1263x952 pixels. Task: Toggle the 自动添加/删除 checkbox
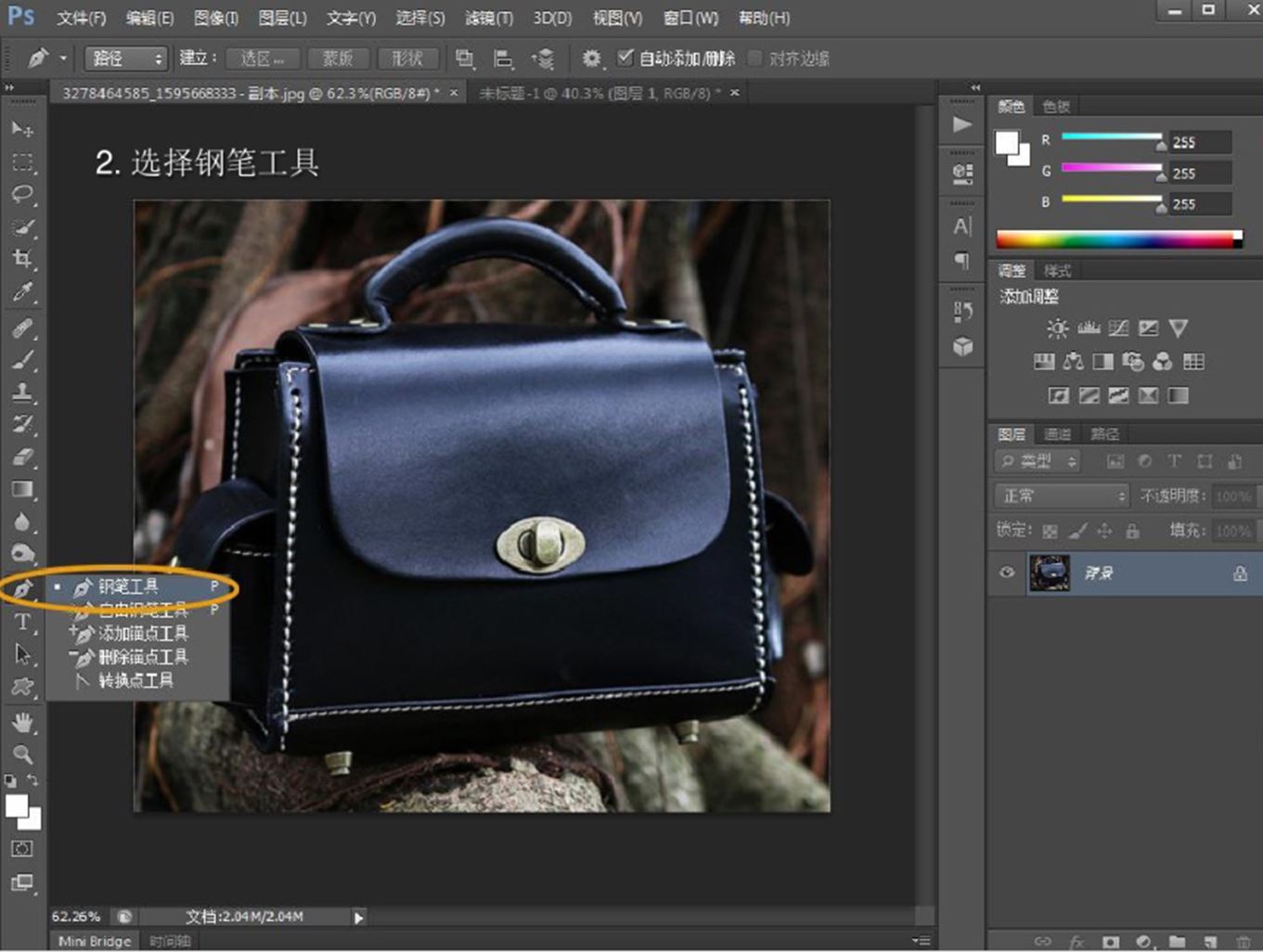(x=625, y=58)
